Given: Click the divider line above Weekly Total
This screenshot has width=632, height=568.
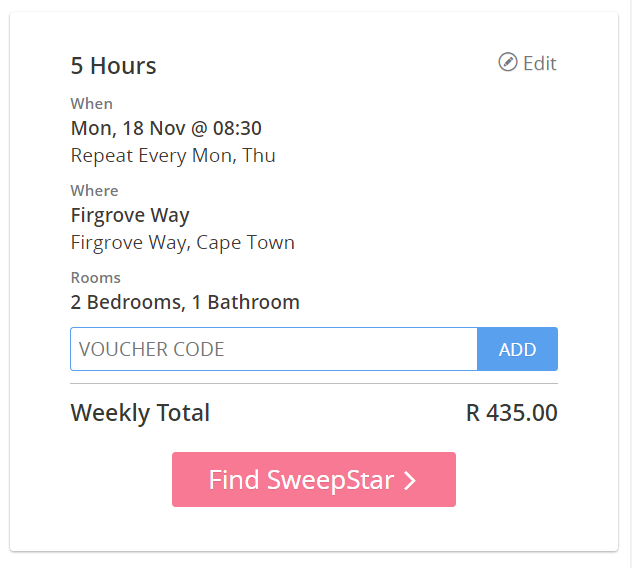Looking at the screenshot, I should 314,383.
